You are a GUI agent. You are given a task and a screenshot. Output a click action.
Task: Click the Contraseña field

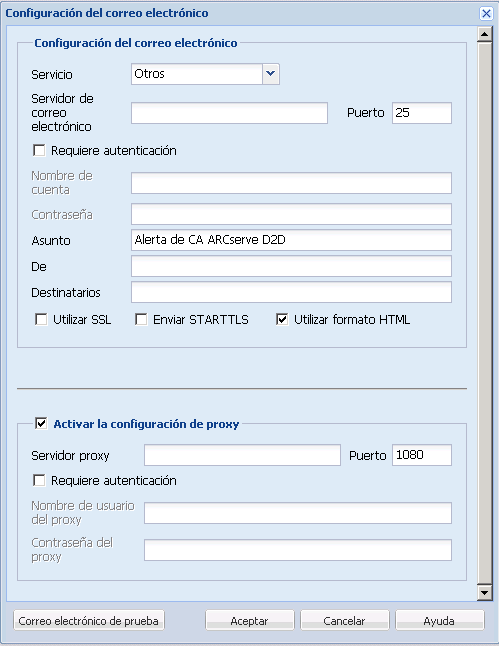tap(291, 214)
